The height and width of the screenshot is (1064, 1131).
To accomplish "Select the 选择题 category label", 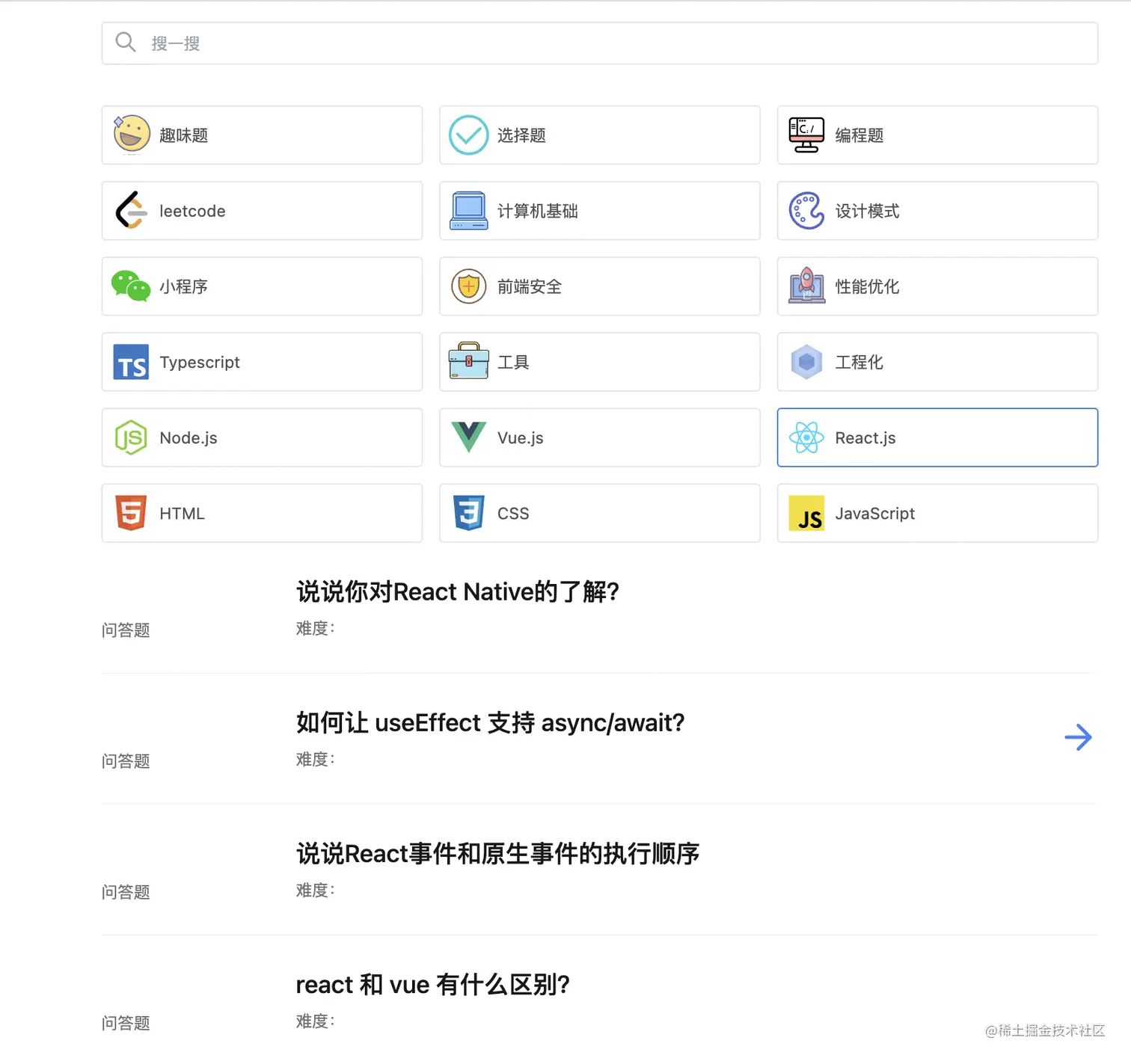I will 522,135.
